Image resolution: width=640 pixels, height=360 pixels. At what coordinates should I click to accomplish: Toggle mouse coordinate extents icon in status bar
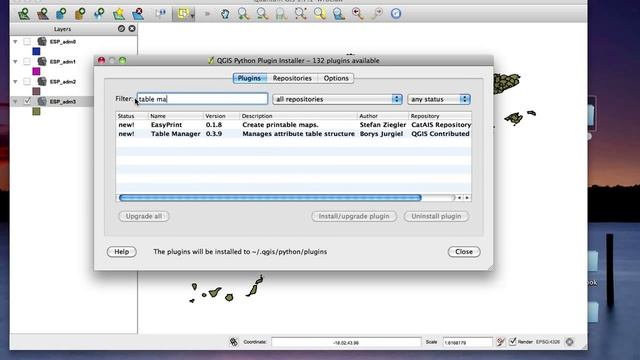(x=233, y=342)
